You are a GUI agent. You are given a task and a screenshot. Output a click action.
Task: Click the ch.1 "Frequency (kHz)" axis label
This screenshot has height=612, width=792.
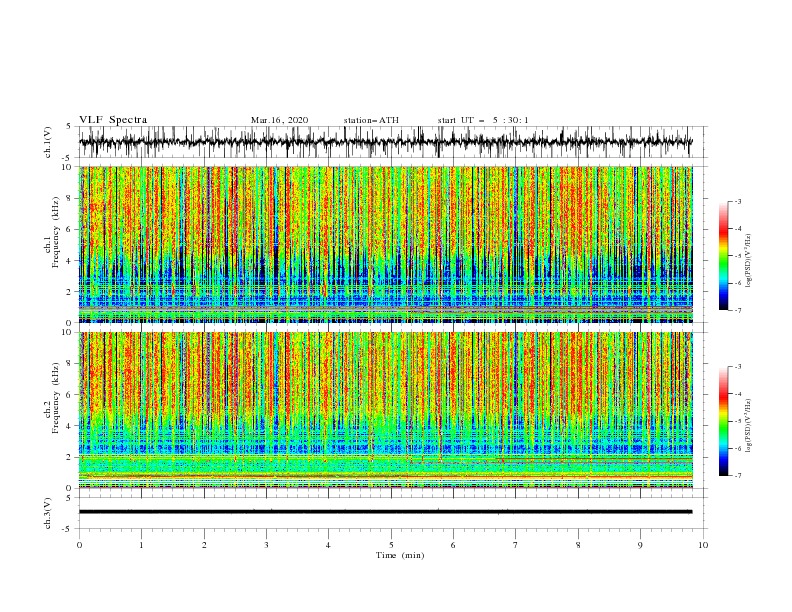(55, 233)
